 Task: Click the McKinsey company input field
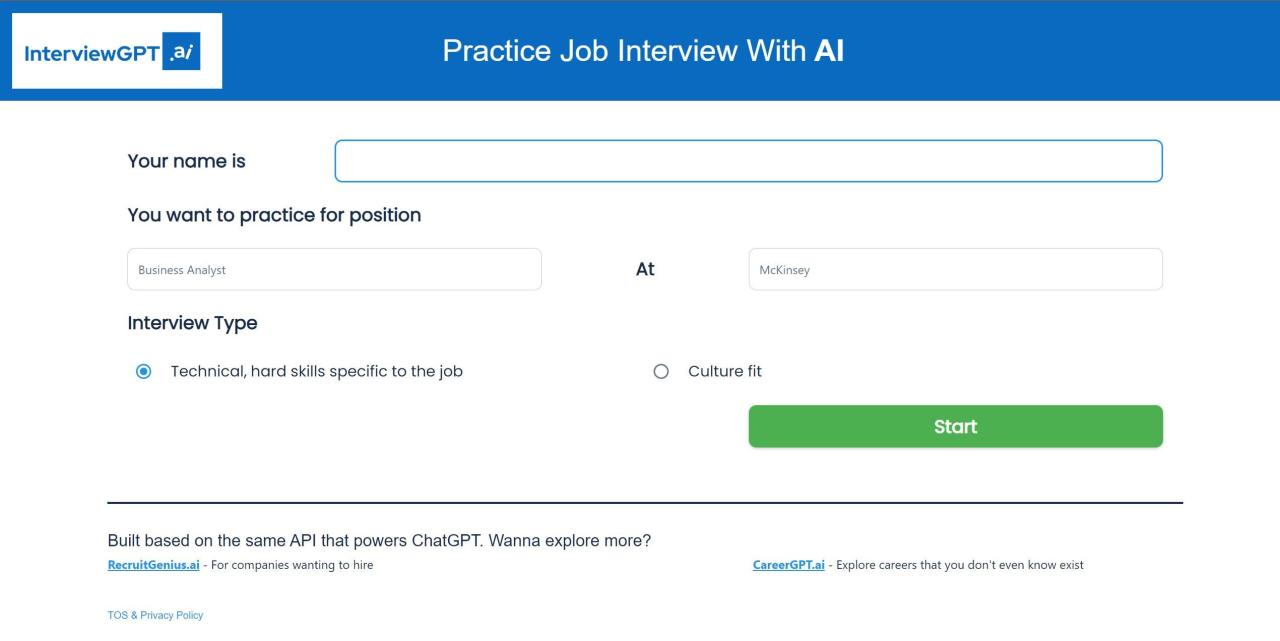coord(955,270)
